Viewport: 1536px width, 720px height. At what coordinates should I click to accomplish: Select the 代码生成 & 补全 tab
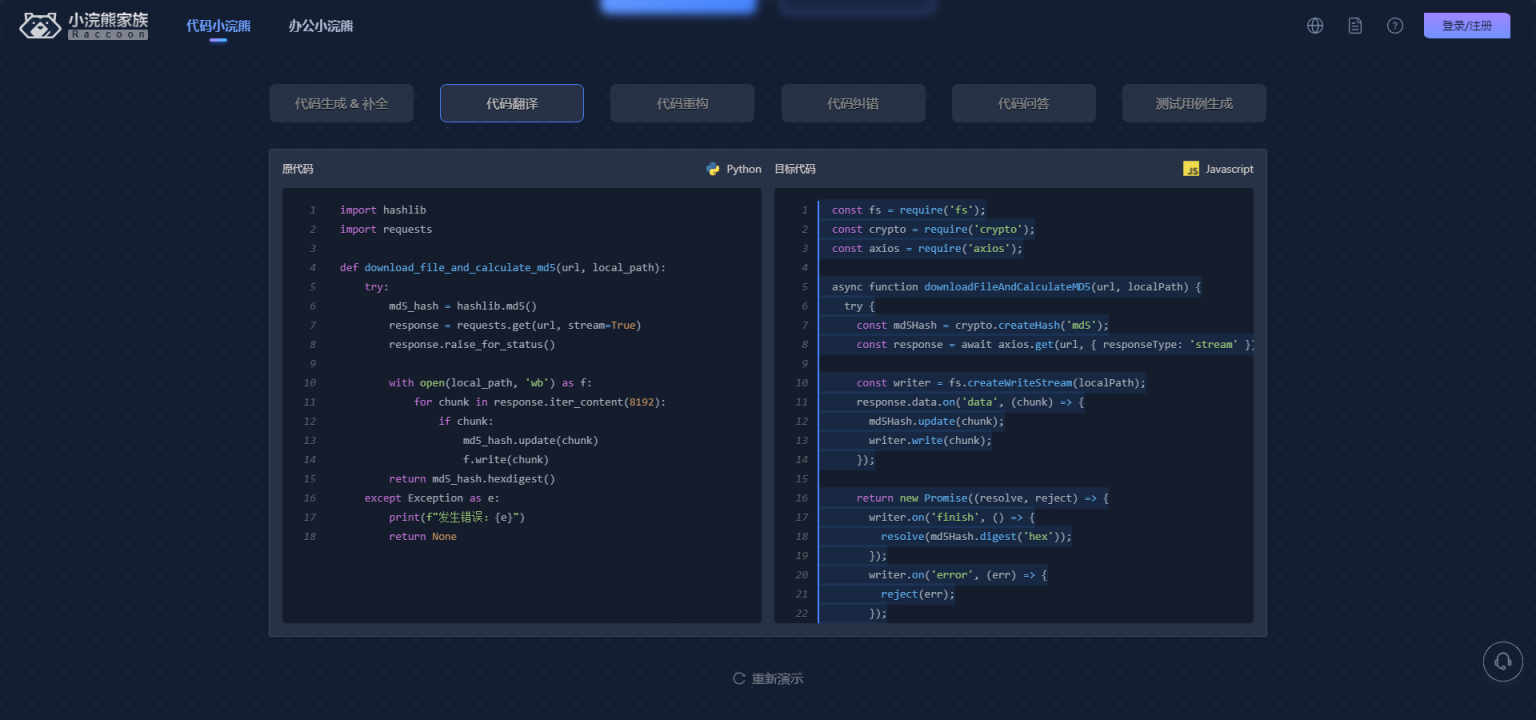point(341,103)
